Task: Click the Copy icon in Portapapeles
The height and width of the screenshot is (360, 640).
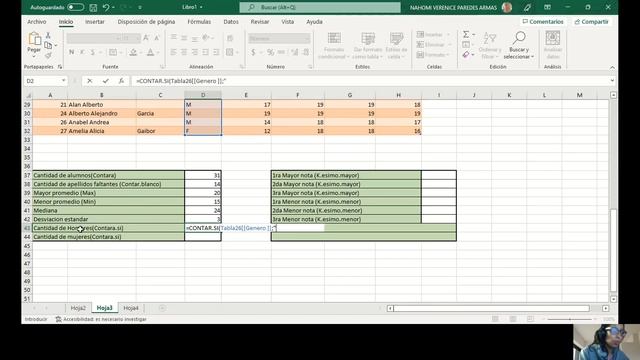Action: coord(48,45)
